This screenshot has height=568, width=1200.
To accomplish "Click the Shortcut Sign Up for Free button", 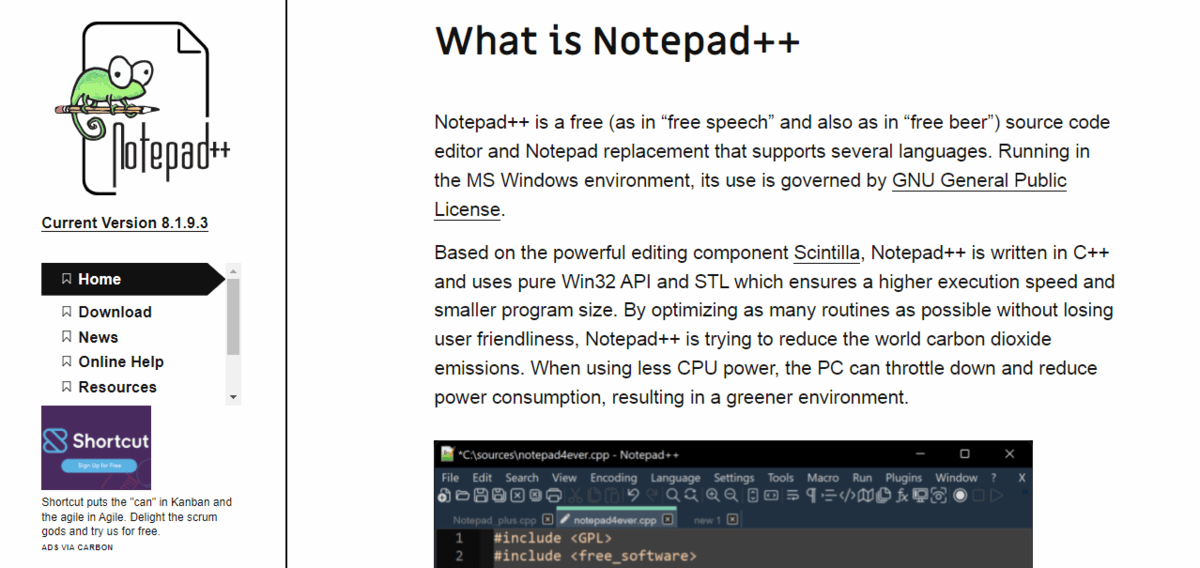I will pos(99,465).
